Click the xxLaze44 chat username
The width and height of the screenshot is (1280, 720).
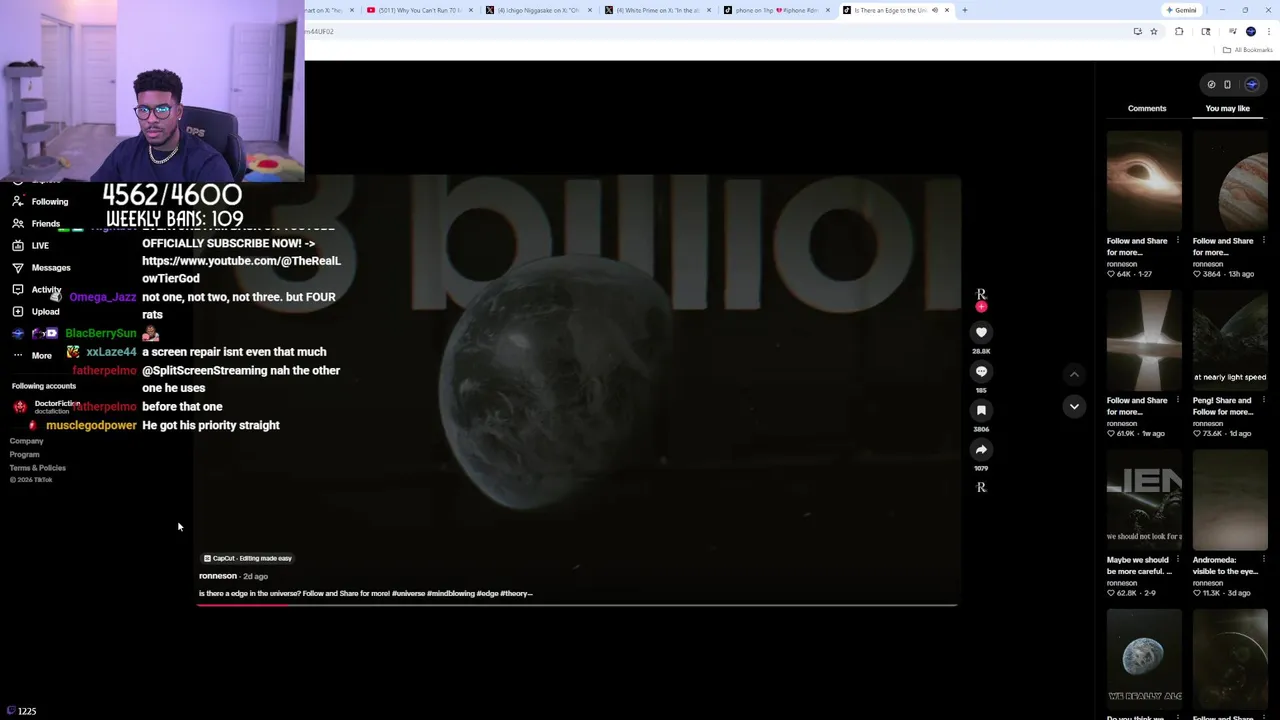pos(111,352)
